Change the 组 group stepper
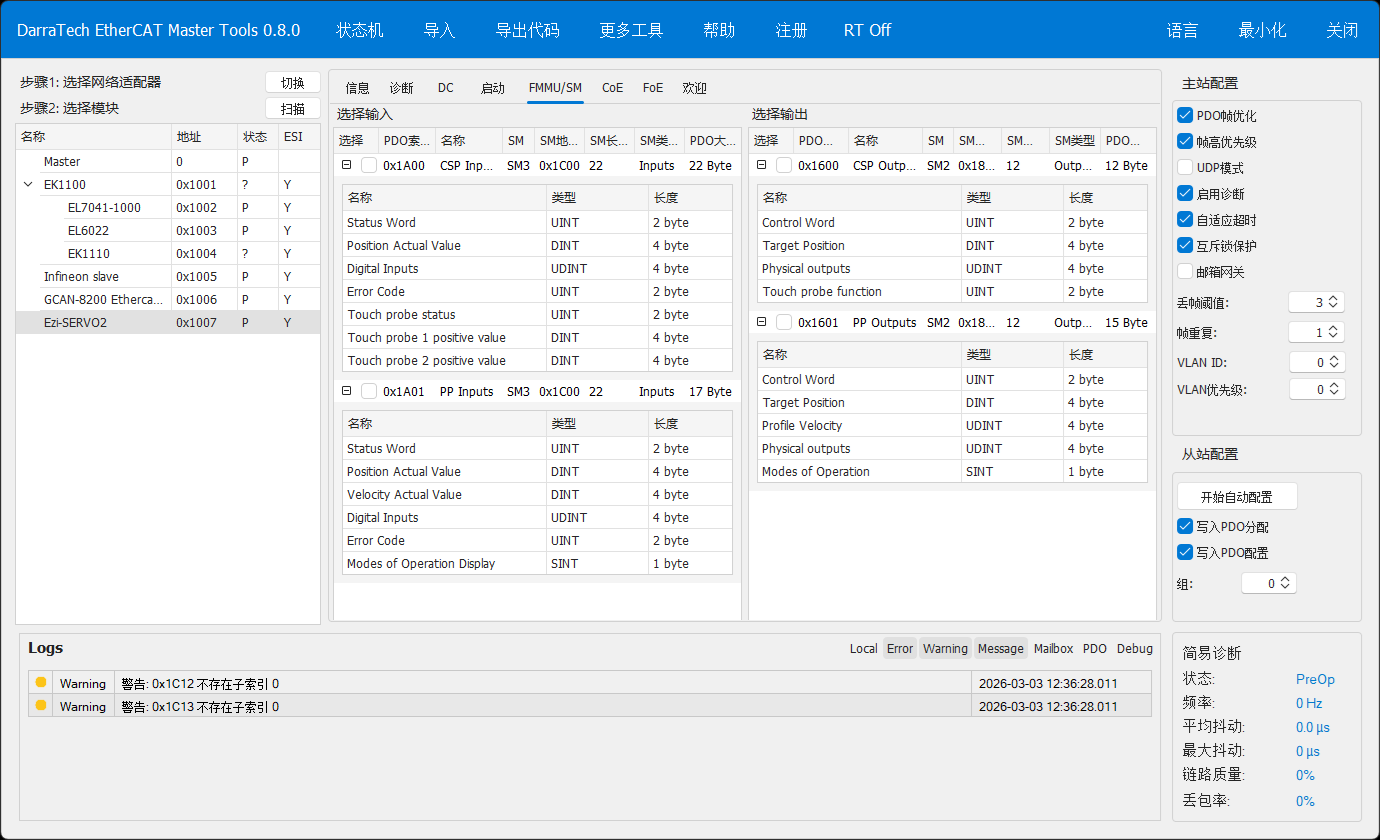Viewport: 1380px width, 840px height. tap(1285, 583)
